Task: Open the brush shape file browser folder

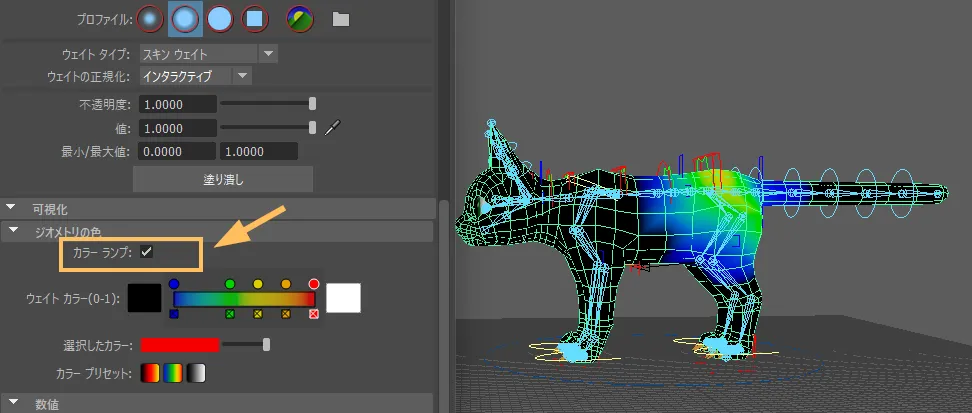Action: click(340, 18)
